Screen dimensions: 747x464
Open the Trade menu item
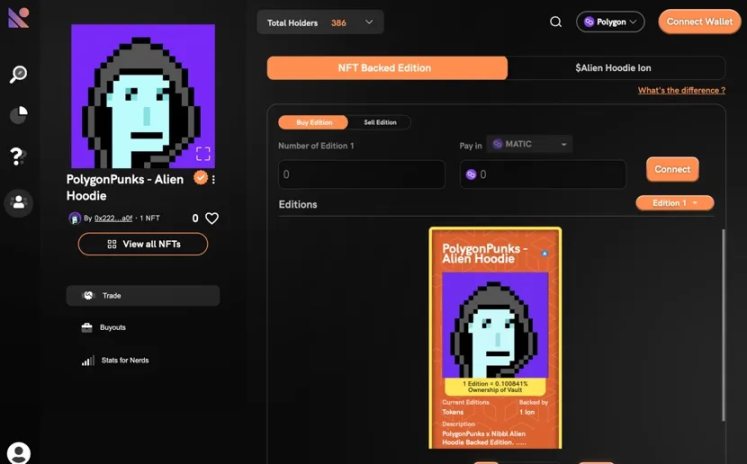pos(143,295)
